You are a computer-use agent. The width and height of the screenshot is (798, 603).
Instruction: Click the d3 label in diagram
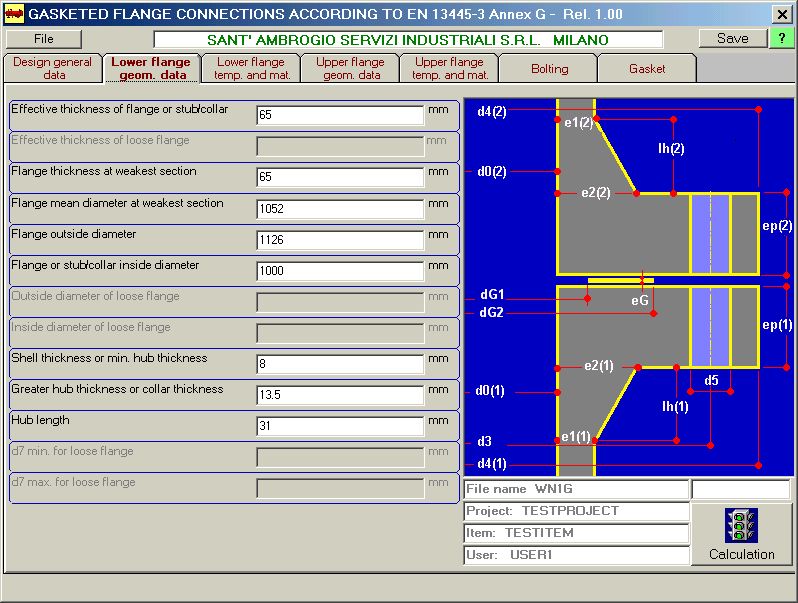click(x=484, y=441)
